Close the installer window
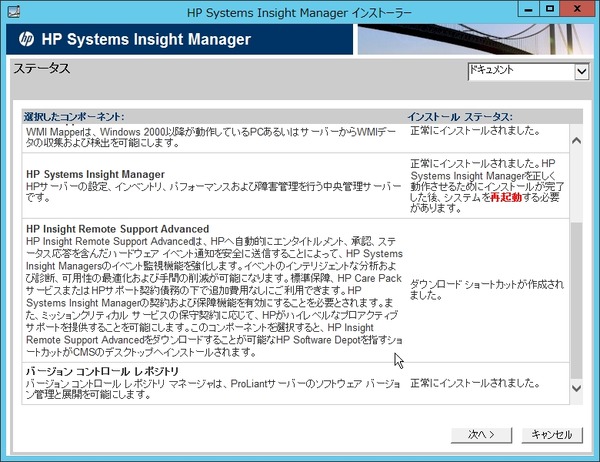The image size is (600, 462). 577,9
